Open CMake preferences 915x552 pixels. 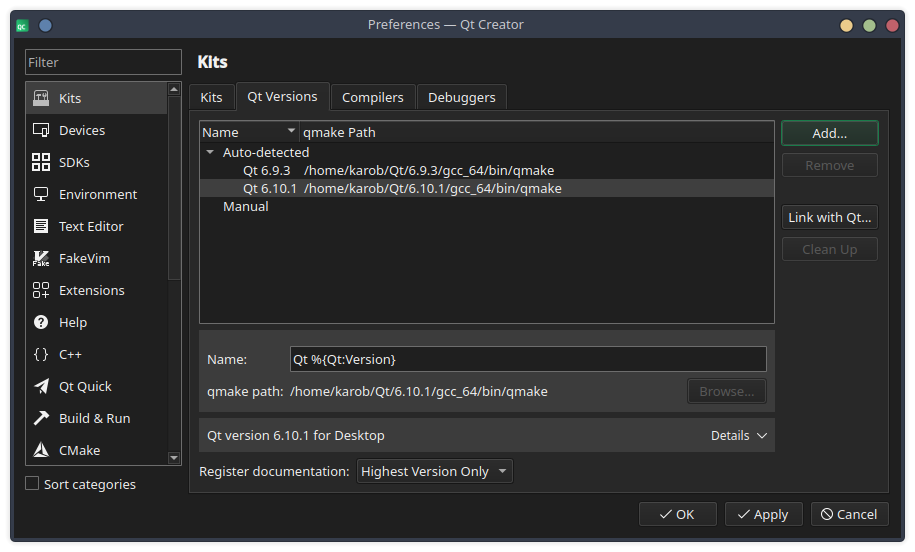point(79,450)
